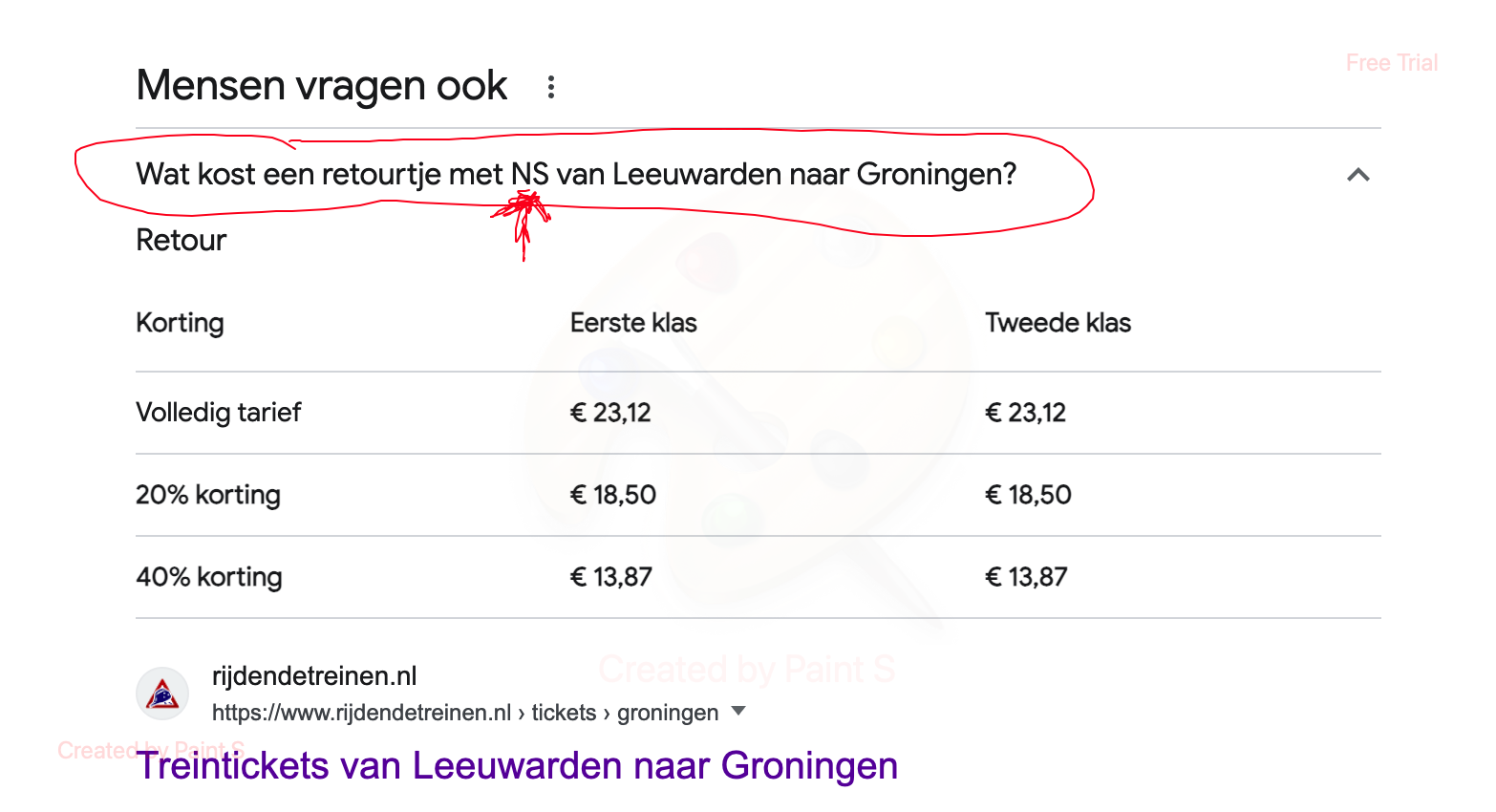This screenshot has height=812, width=1496.
Task: Click the Mensen vragen ook heading
Action: 322,86
